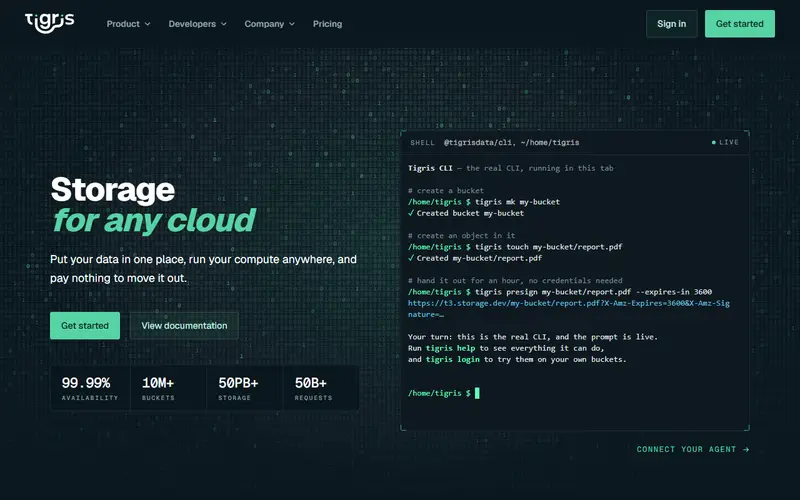Open the Company dropdown
The height and width of the screenshot is (500, 800).
pyautogui.click(x=269, y=24)
